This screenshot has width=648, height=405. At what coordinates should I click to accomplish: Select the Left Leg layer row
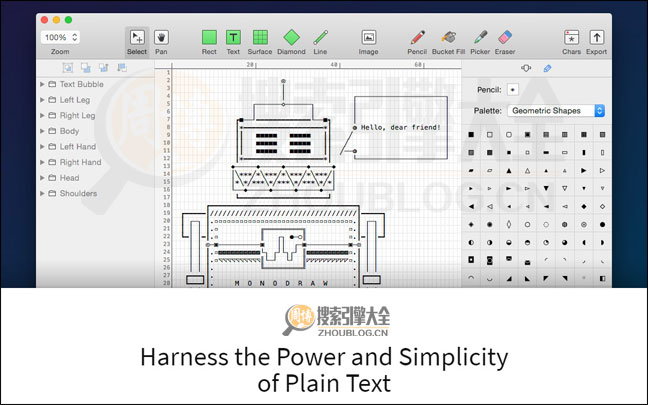coord(95,100)
